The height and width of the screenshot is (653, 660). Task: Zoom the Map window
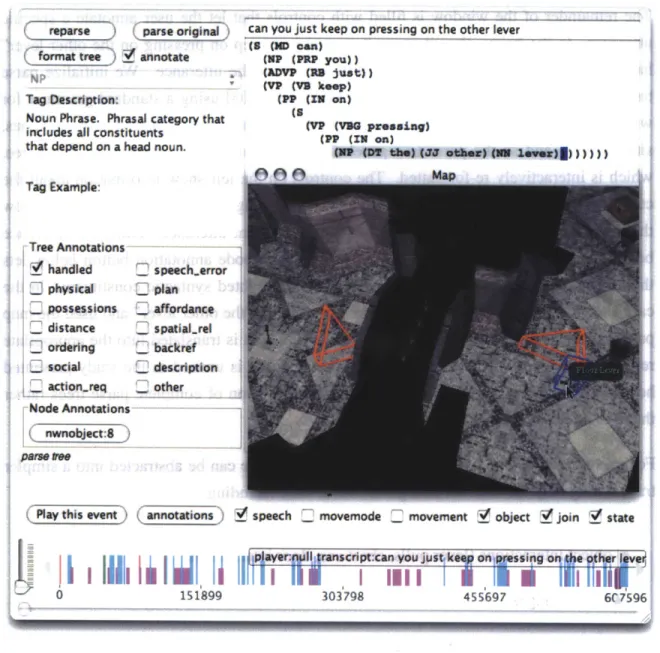[x=299, y=175]
